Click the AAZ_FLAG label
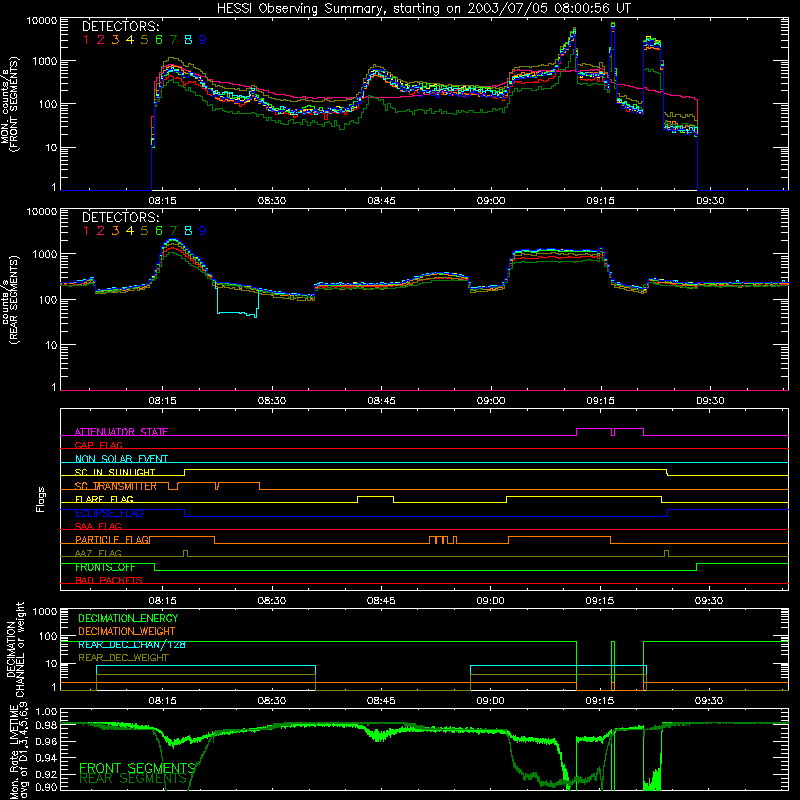The height and width of the screenshot is (800, 800). tap(98, 554)
